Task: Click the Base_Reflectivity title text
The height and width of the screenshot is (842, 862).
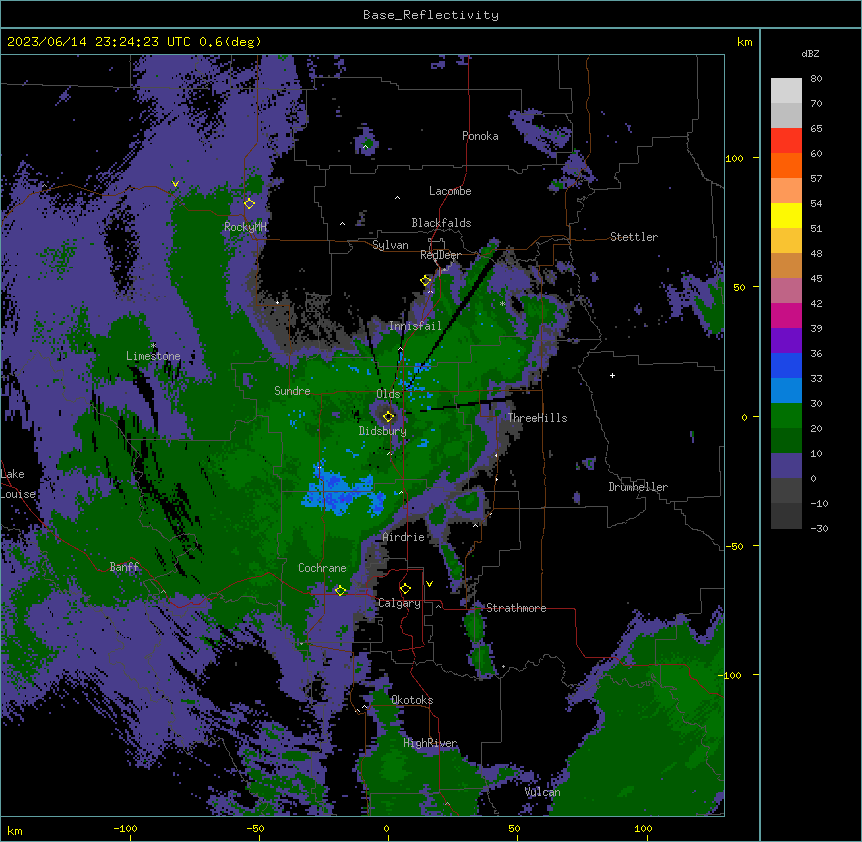Action: (x=431, y=15)
